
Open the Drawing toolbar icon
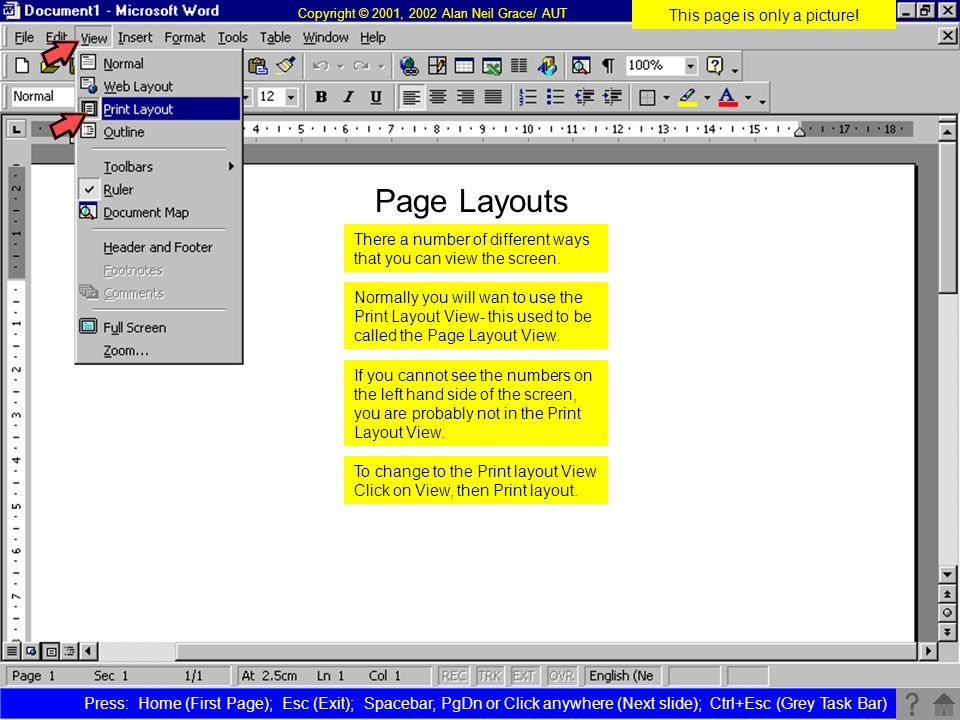point(547,66)
